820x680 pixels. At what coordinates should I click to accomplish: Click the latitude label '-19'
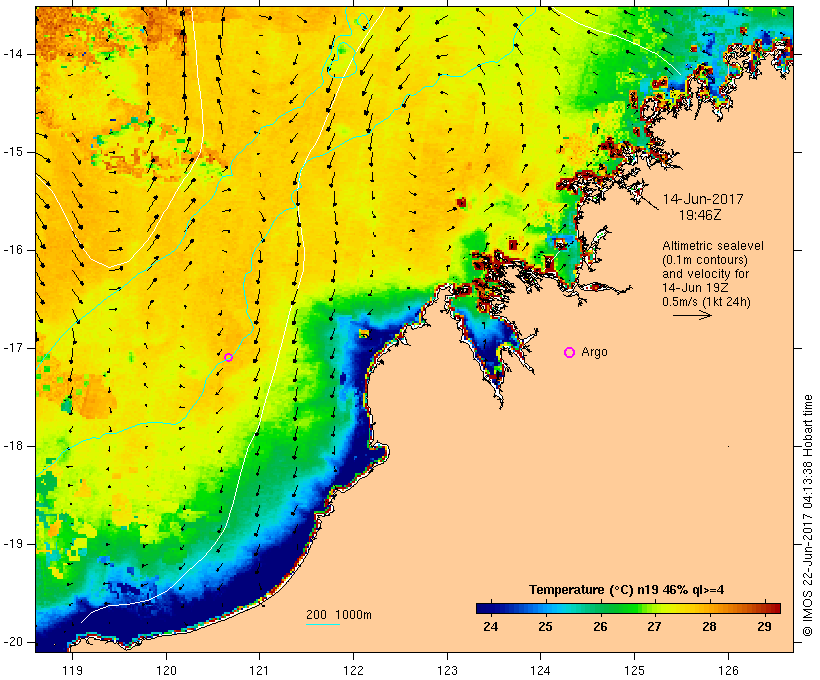[13, 544]
